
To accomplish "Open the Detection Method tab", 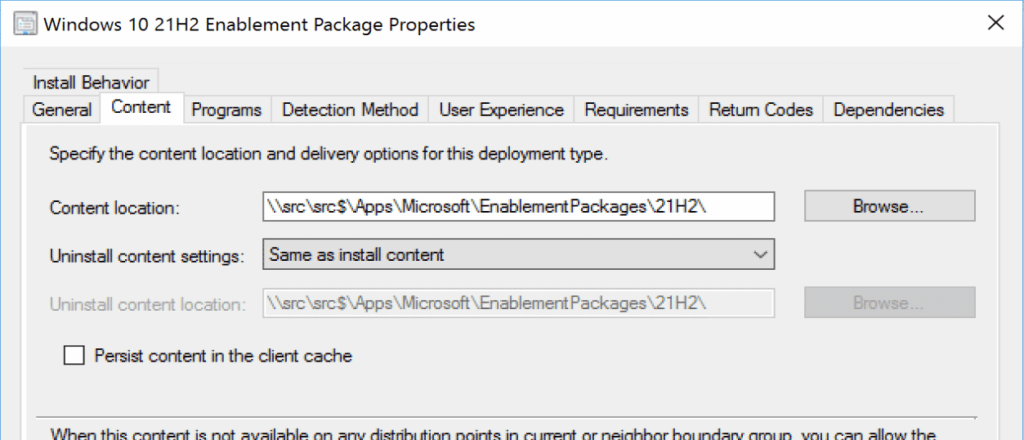I will click(x=350, y=110).
